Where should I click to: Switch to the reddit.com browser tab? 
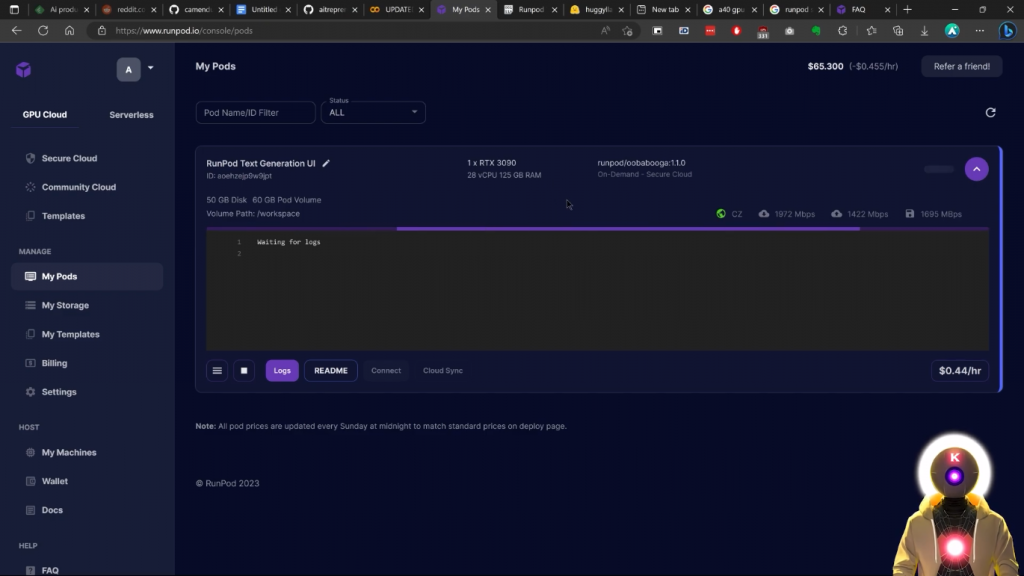pos(129,10)
